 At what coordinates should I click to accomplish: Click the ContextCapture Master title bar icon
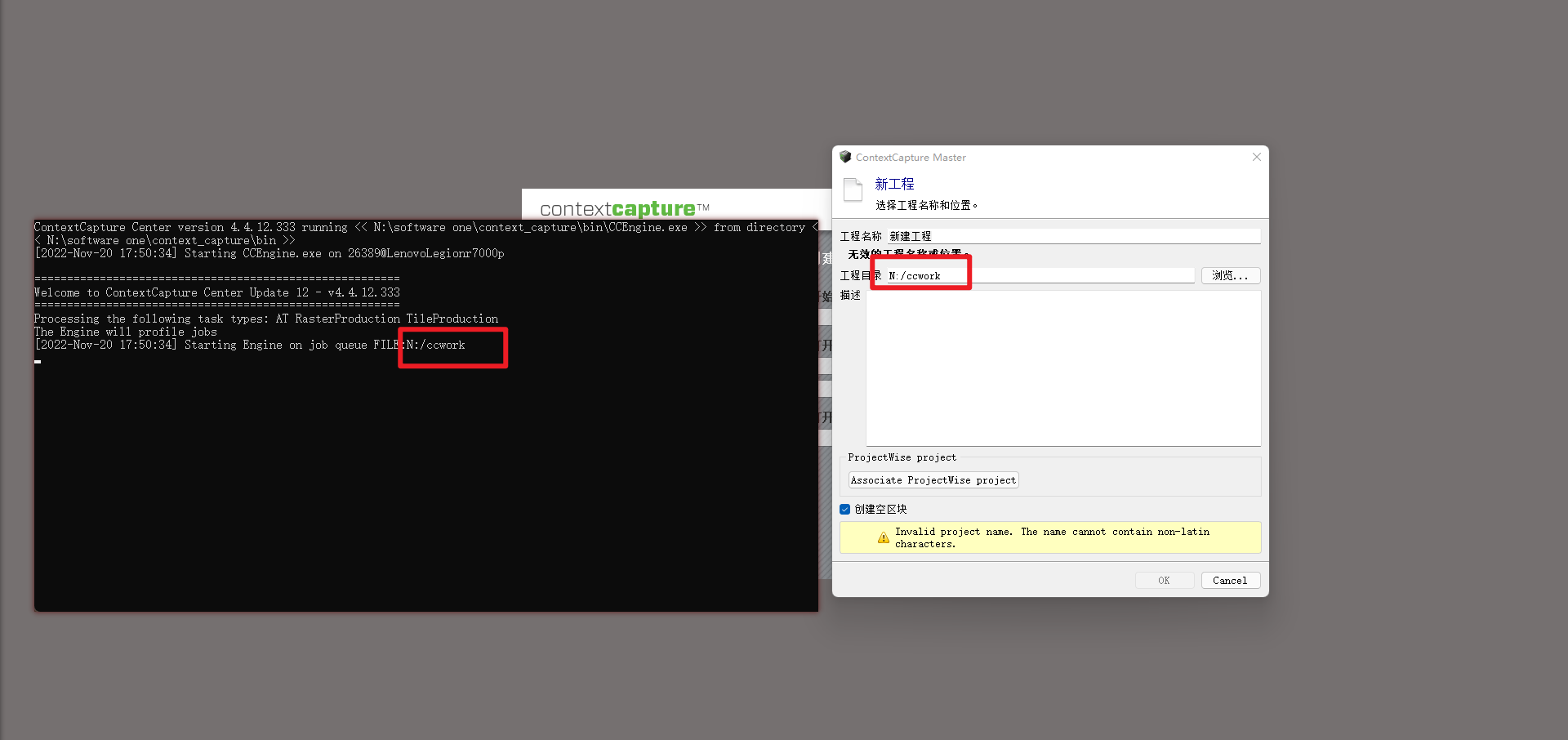845,157
